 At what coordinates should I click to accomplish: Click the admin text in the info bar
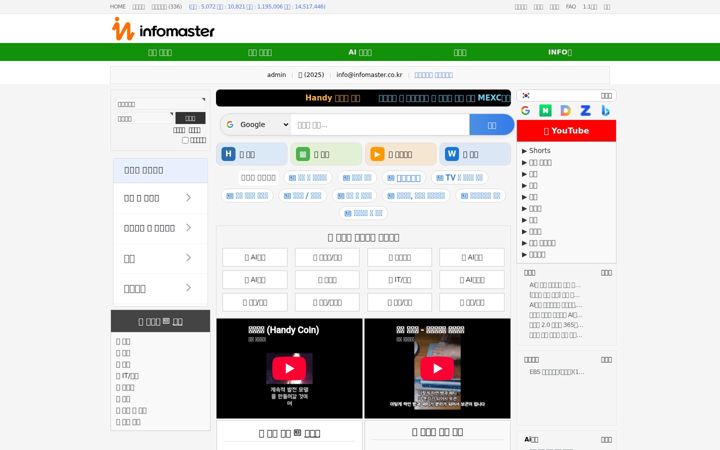[276, 75]
